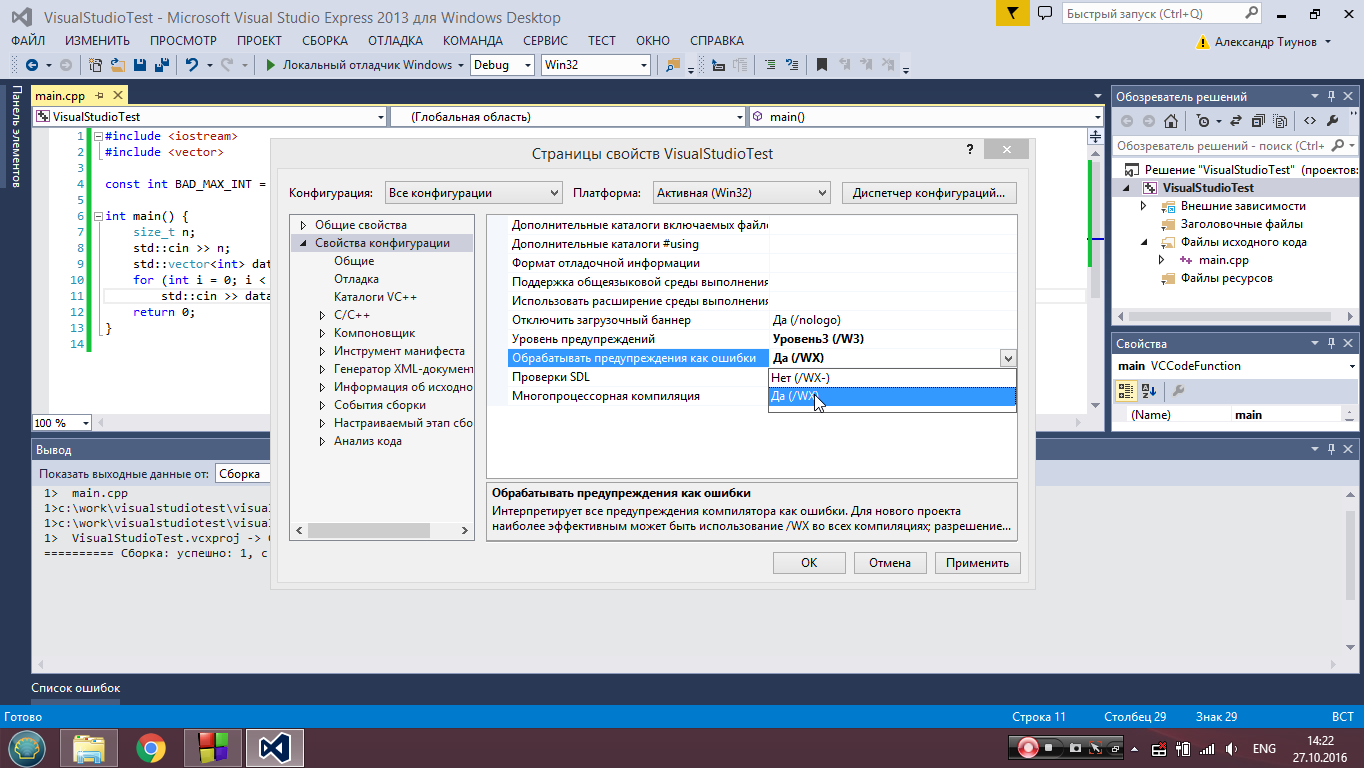Click the Уровень предупреждений property row
The image size is (1364, 768).
point(752,339)
